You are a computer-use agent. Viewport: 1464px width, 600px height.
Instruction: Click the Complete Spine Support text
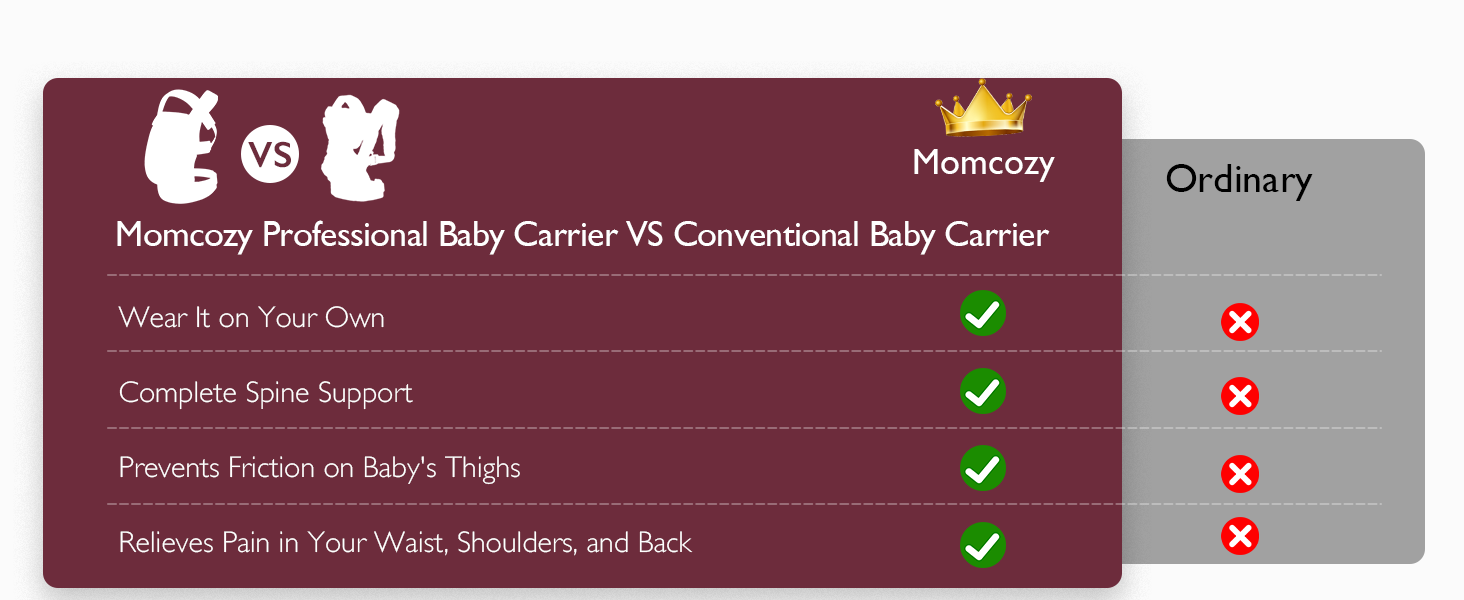(266, 393)
